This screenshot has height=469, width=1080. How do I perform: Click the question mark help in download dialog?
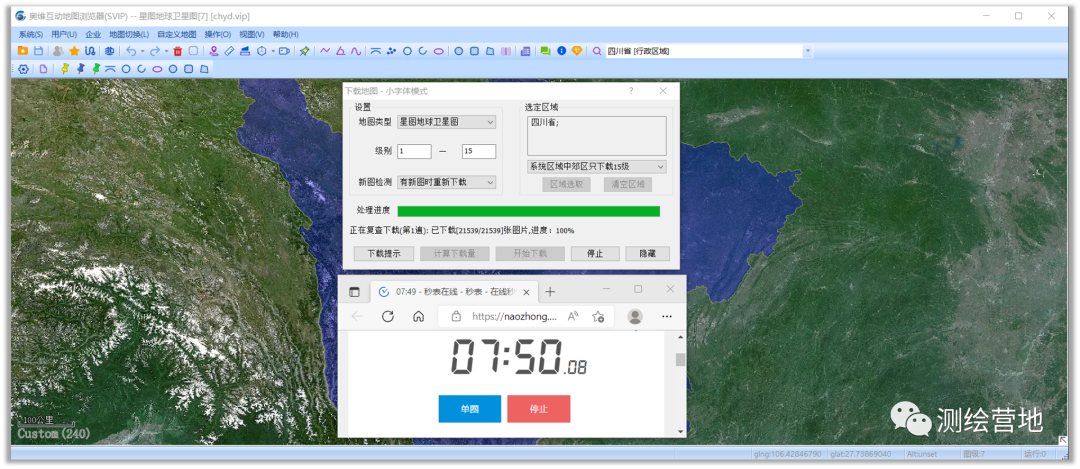pos(631,91)
